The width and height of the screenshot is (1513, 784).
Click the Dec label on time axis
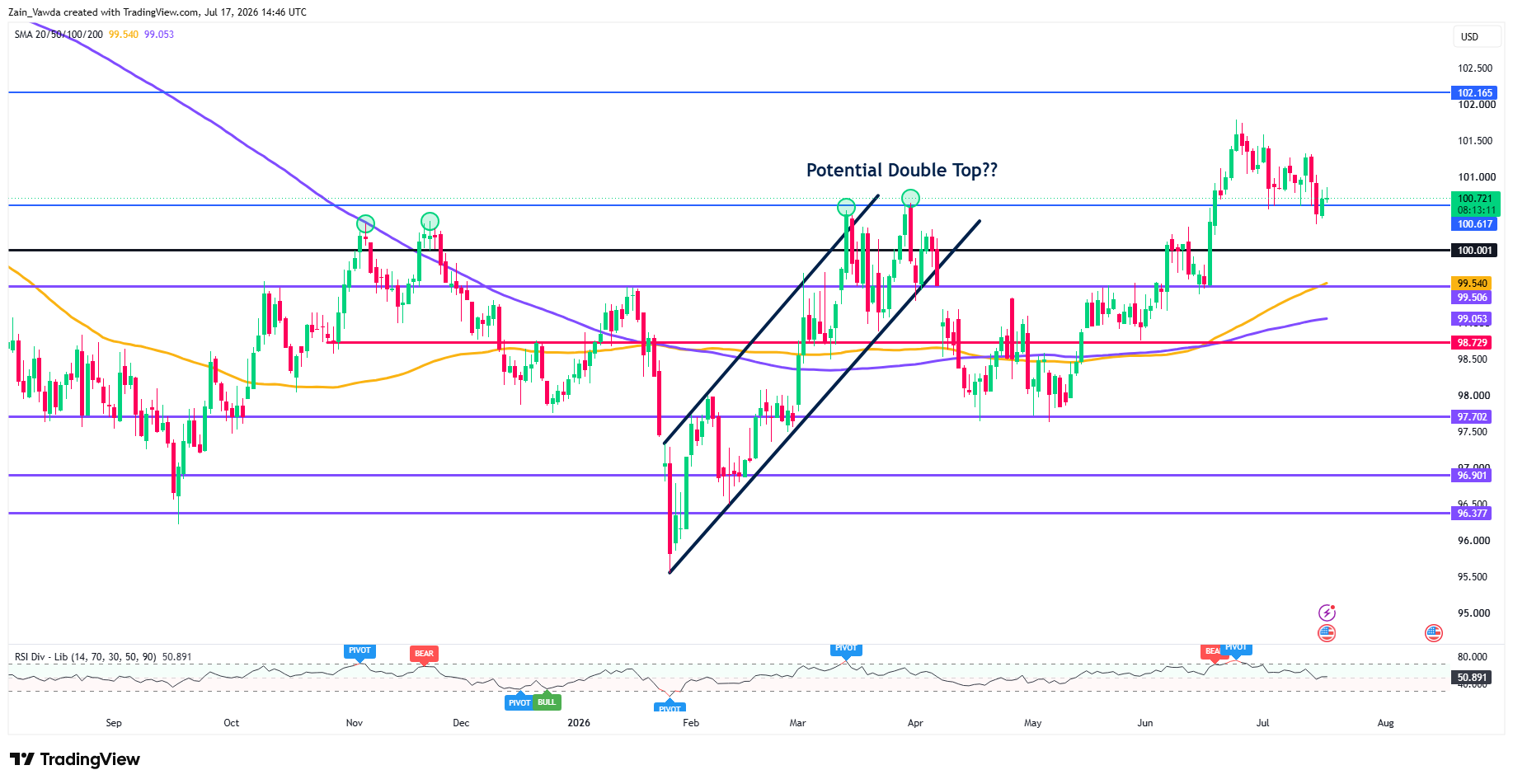point(461,723)
